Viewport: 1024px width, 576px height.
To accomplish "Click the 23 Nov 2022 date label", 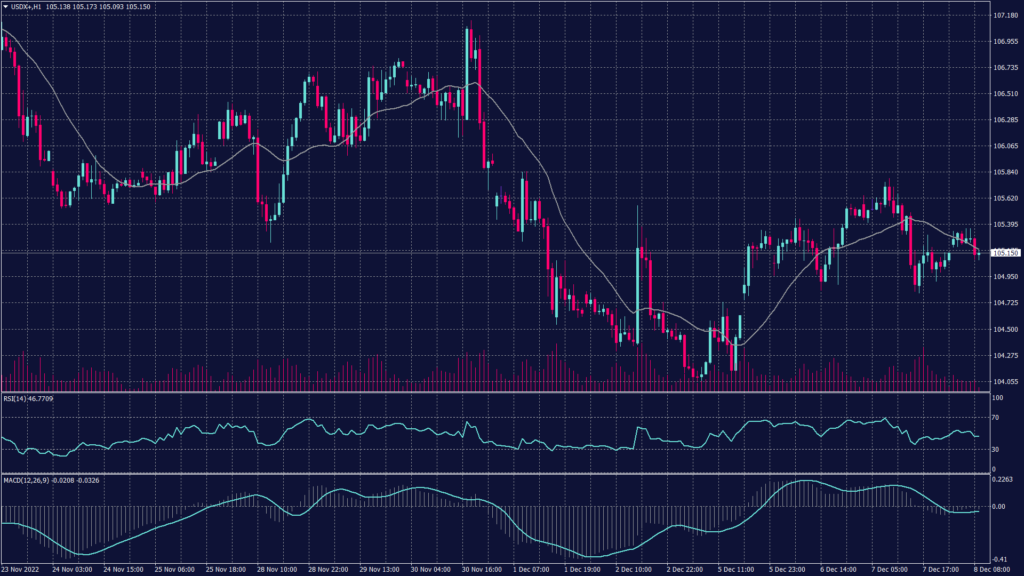I will tap(22, 569).
